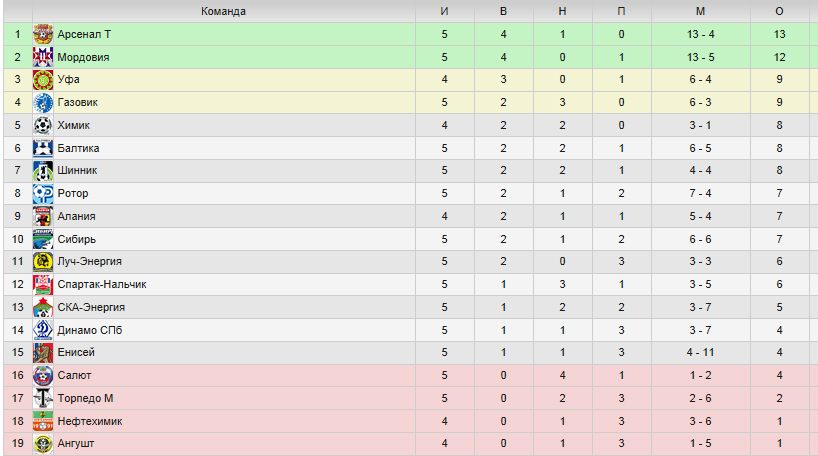
Task: Click the Мордовия team crest icon
Action: 43,57
